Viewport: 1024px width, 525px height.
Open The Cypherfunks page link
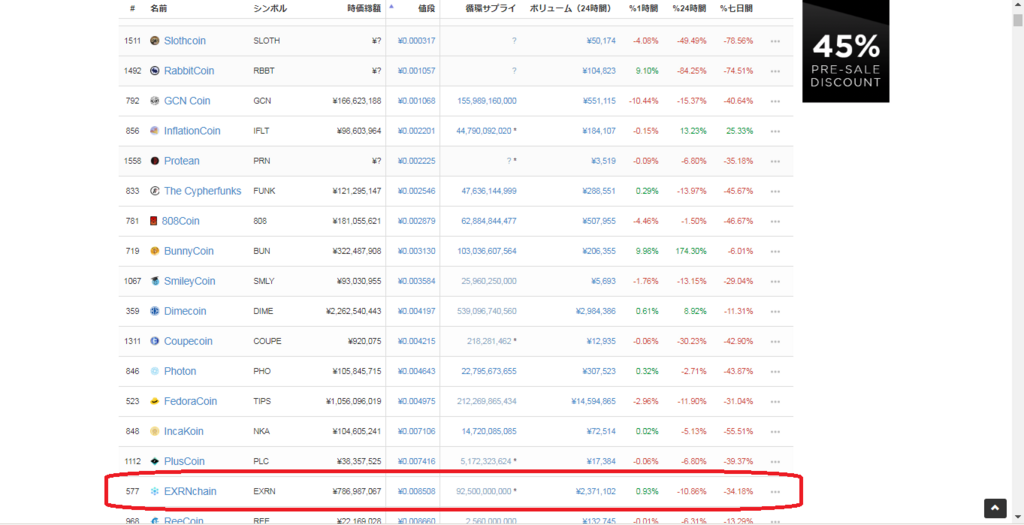click(x=202, y=191)
